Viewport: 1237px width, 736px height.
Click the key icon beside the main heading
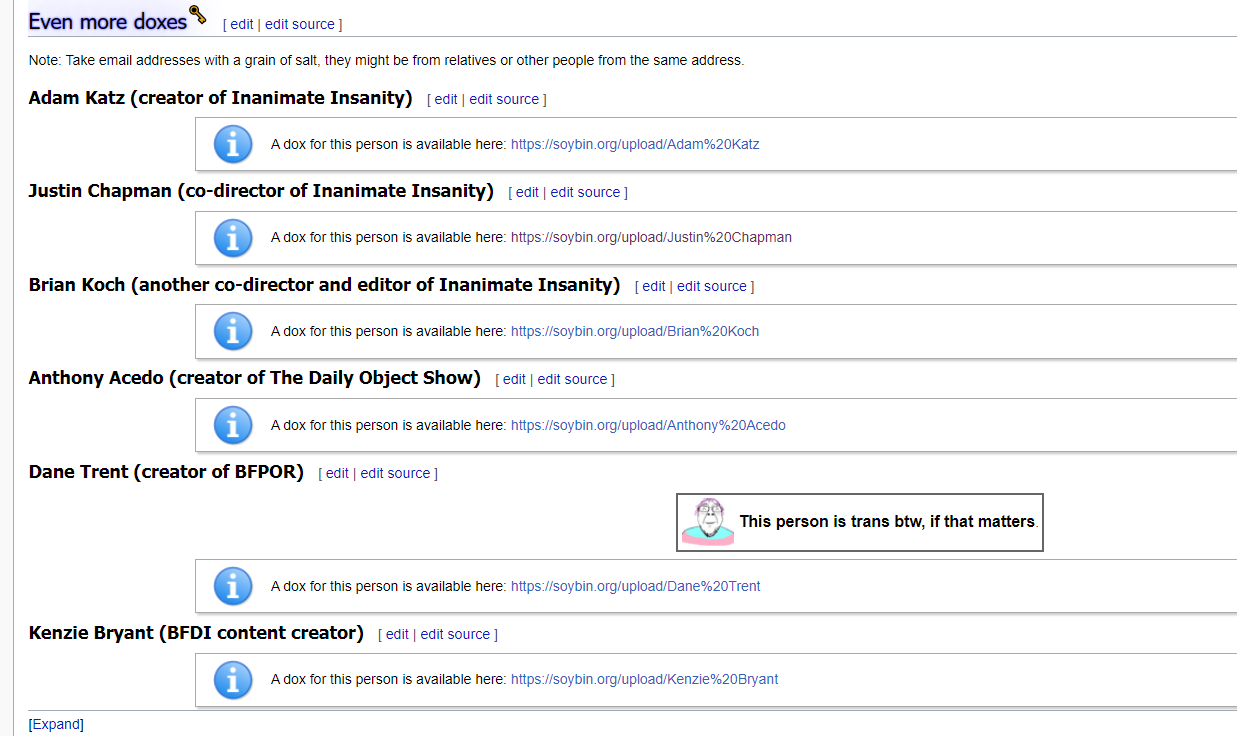click(x=198, y=15)
